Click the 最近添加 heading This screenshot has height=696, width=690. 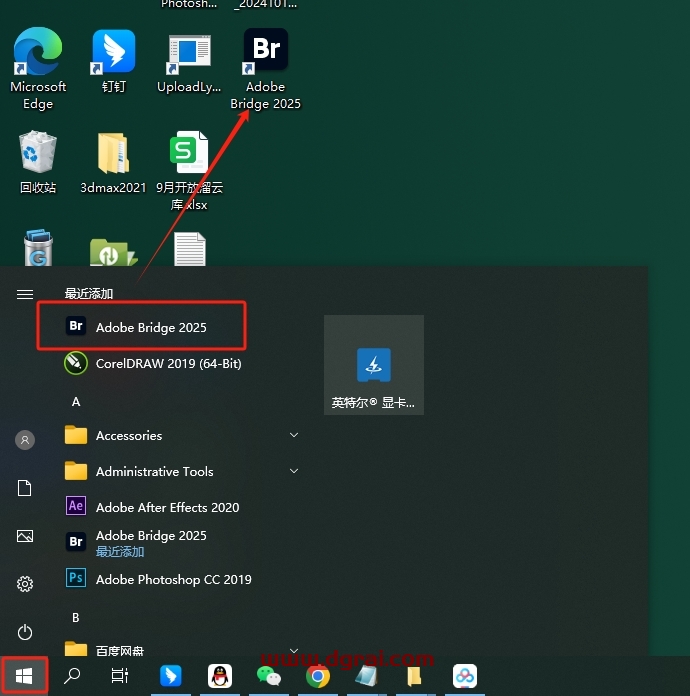89,293
